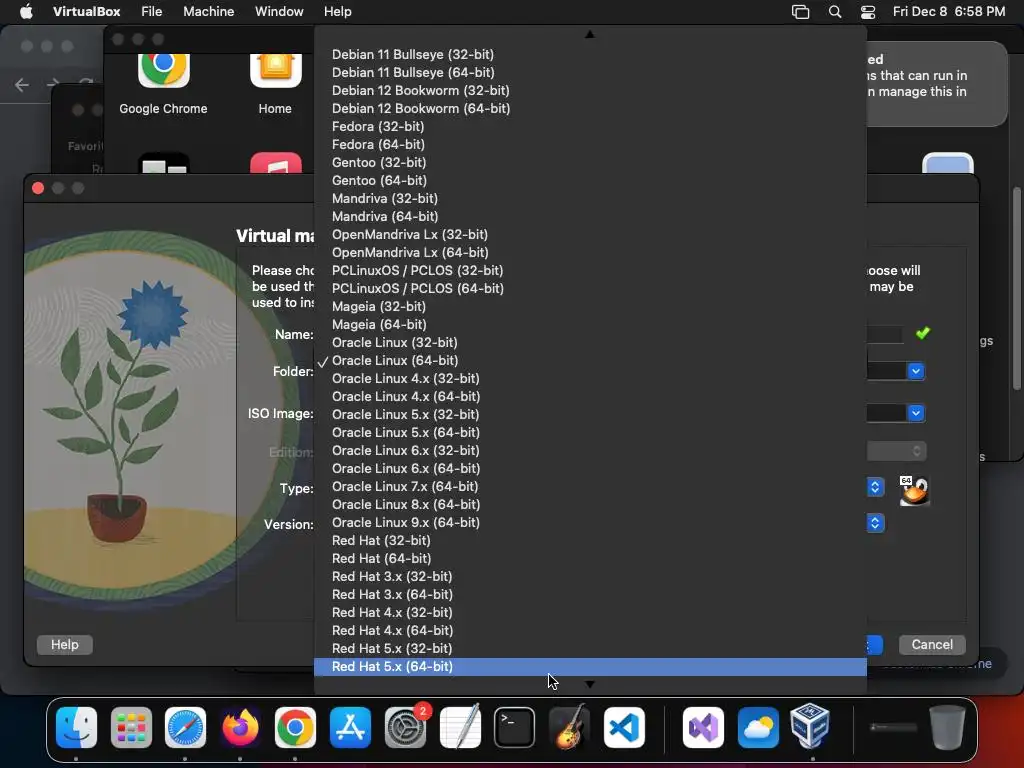
Task: Click the up scroll arrow atop the version list
Action: pos(590,34)
